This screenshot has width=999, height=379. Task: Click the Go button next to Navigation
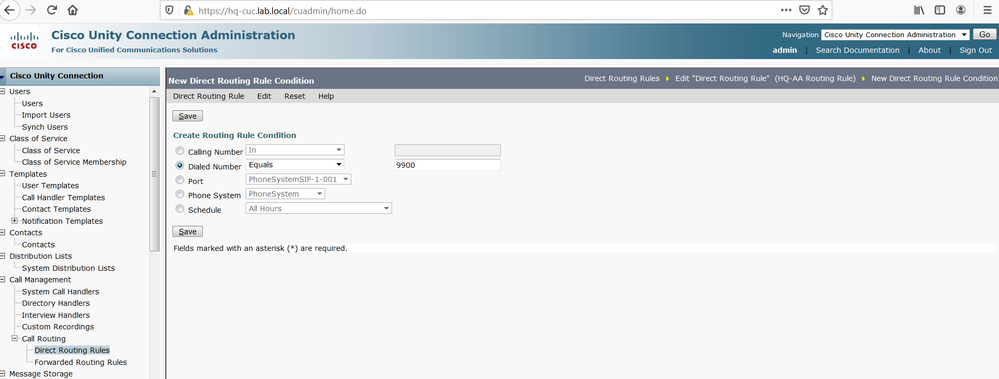coord(984,35)
